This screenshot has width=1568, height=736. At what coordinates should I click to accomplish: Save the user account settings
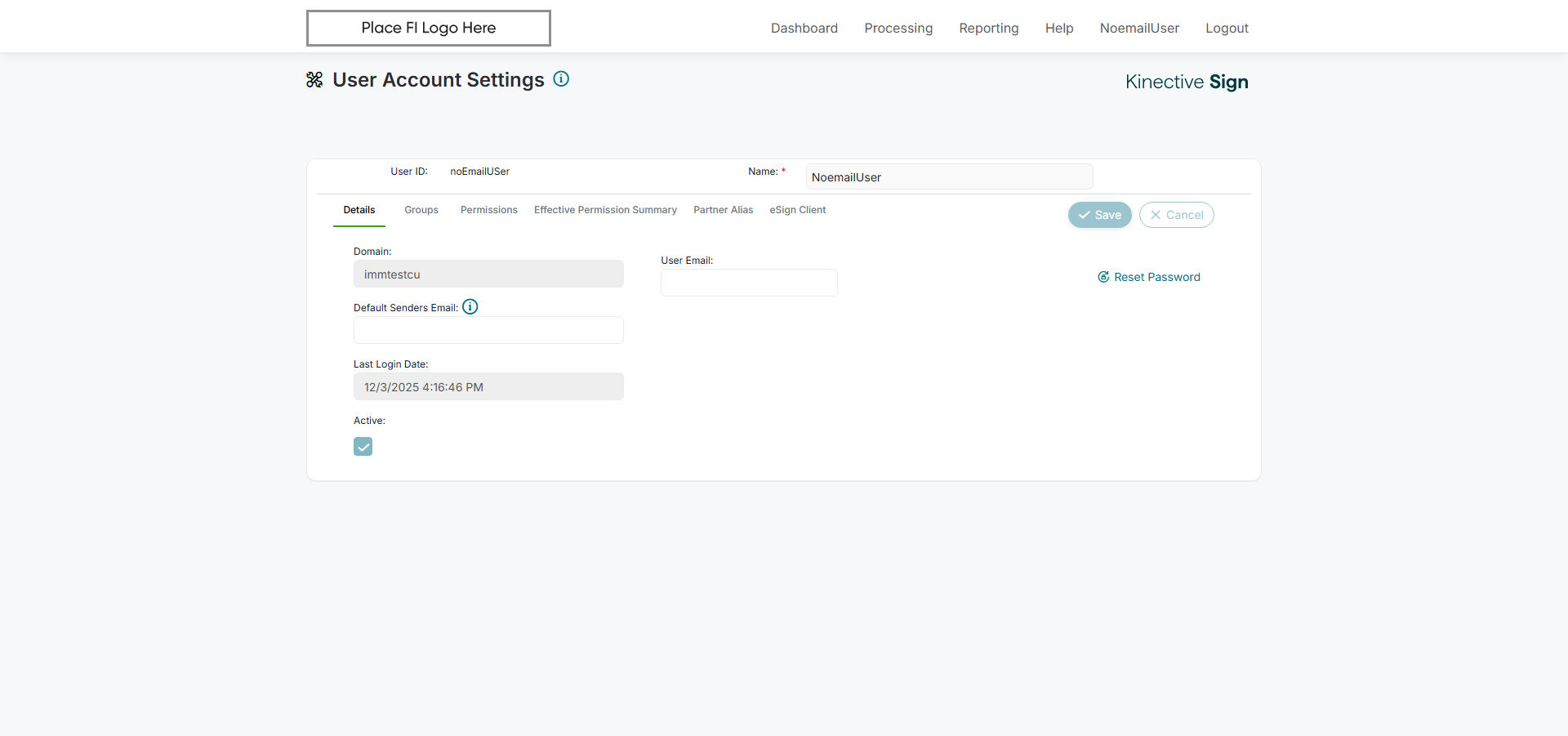point(1100,215)
